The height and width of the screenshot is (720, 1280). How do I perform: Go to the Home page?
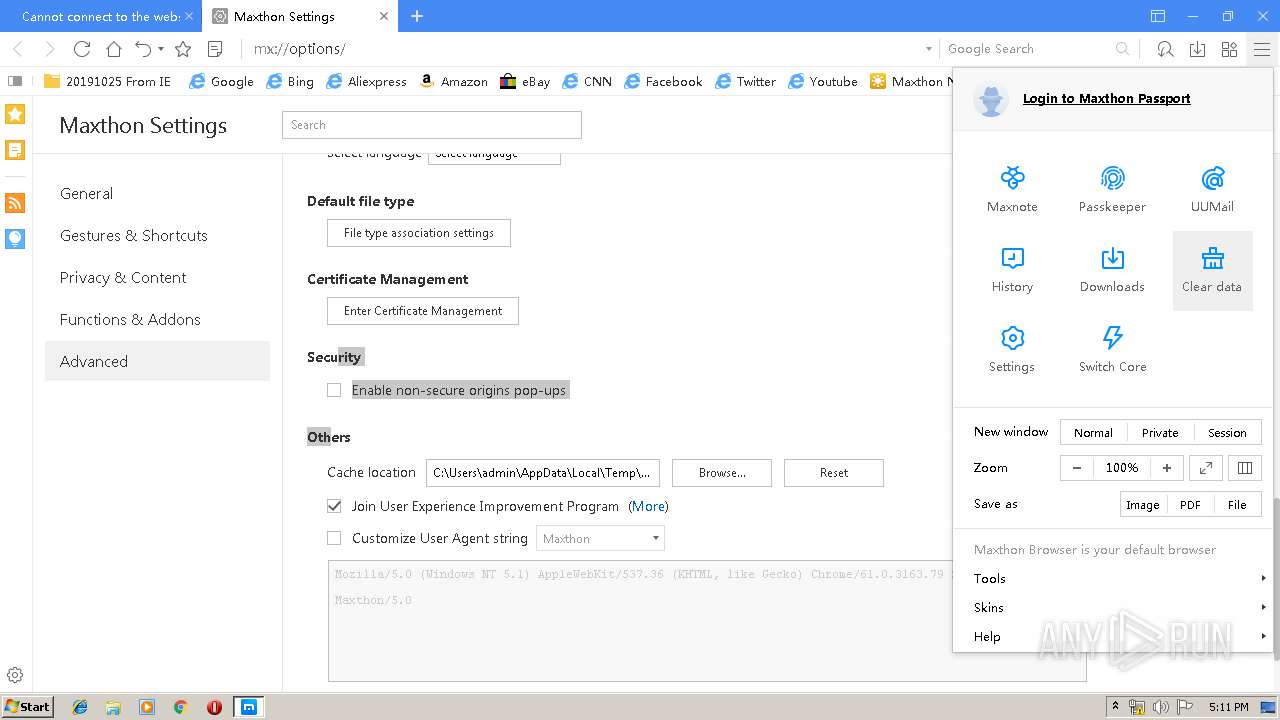click(x=114, y=49)
